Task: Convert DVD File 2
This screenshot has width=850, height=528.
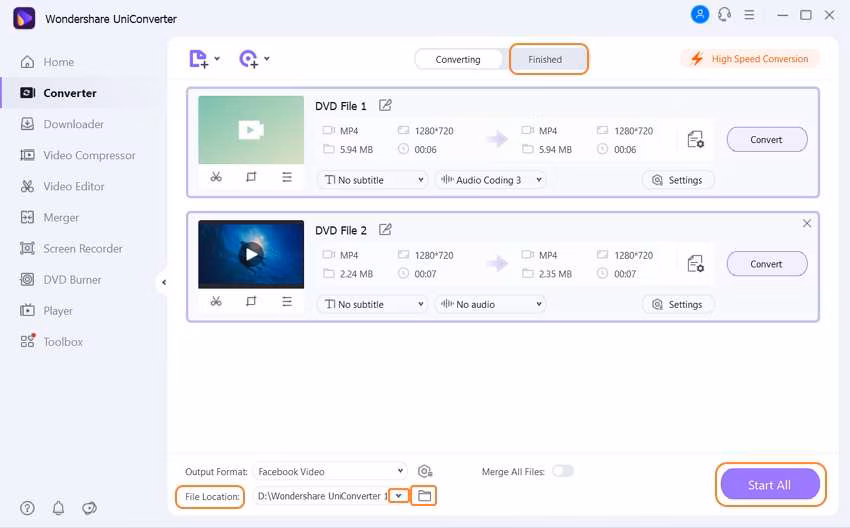Action: coord(767,264)
